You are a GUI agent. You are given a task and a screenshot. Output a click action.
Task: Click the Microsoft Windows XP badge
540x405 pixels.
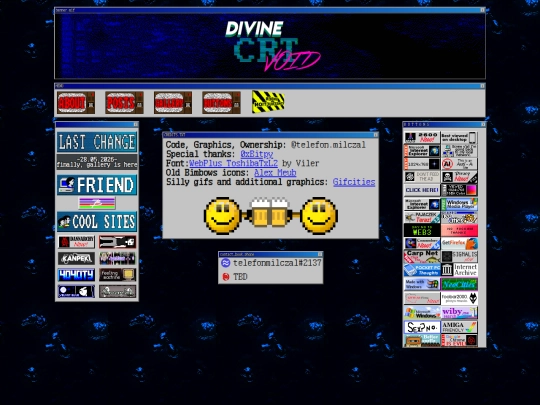pos(422,313)
